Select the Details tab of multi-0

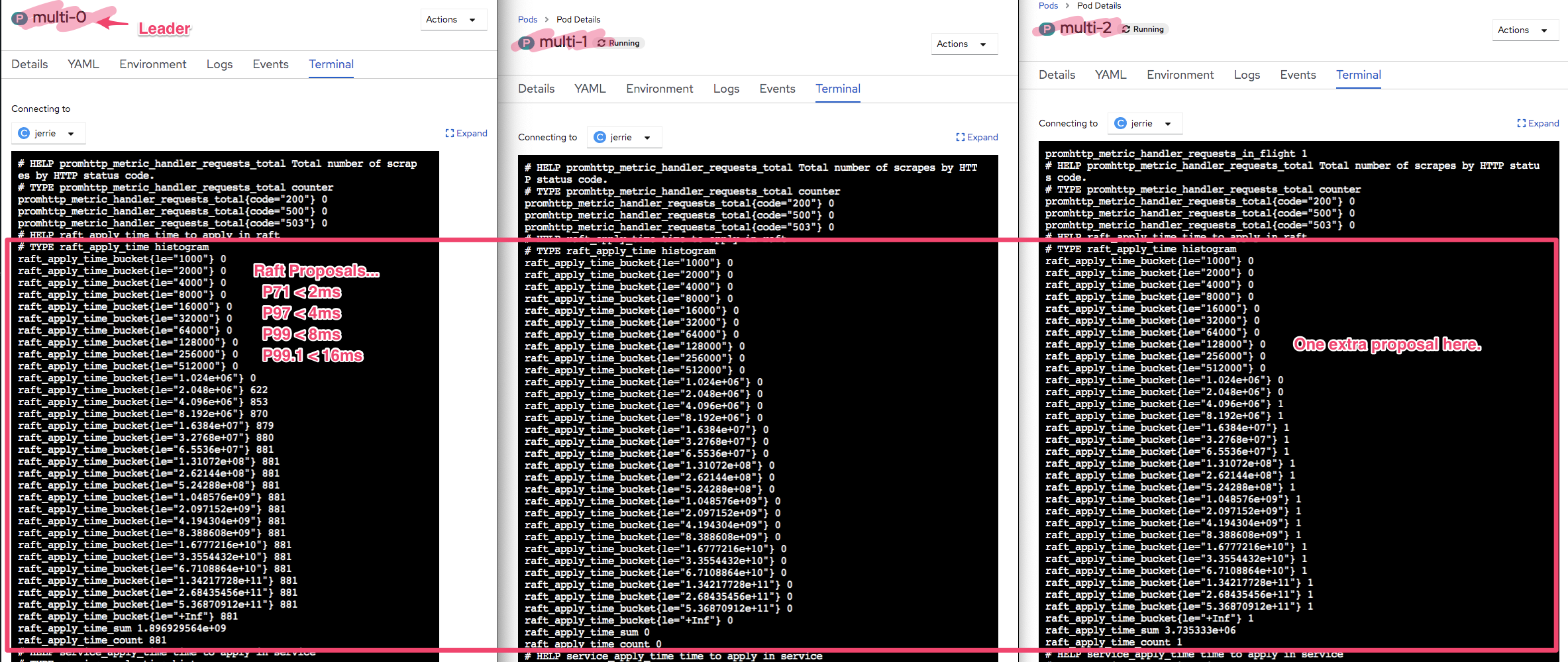click(28, 64)
